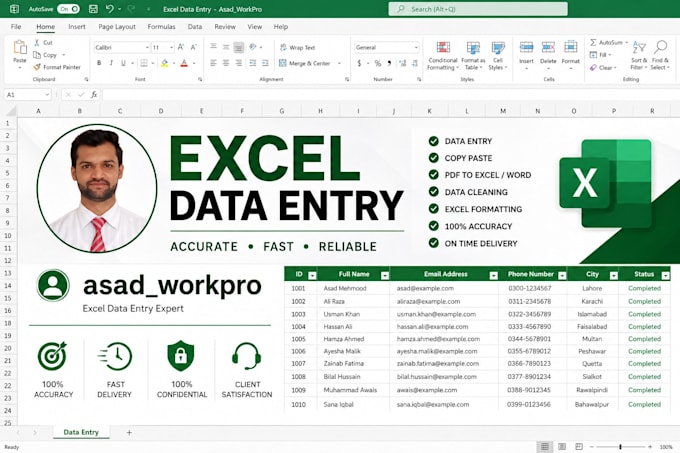
Task: Open the File menu
Action: pyautogui.click(x=16, y=26)
